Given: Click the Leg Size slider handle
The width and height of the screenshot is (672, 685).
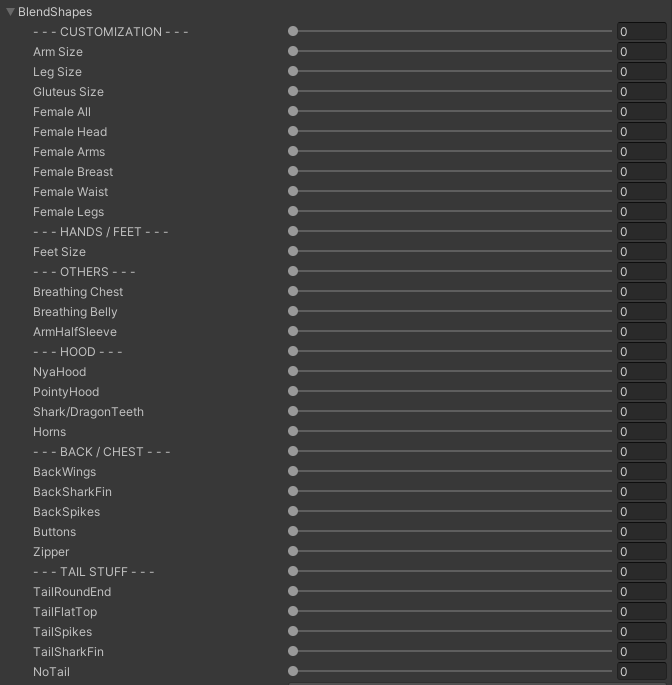Looking at the screenshot, I should click(293, 71).
